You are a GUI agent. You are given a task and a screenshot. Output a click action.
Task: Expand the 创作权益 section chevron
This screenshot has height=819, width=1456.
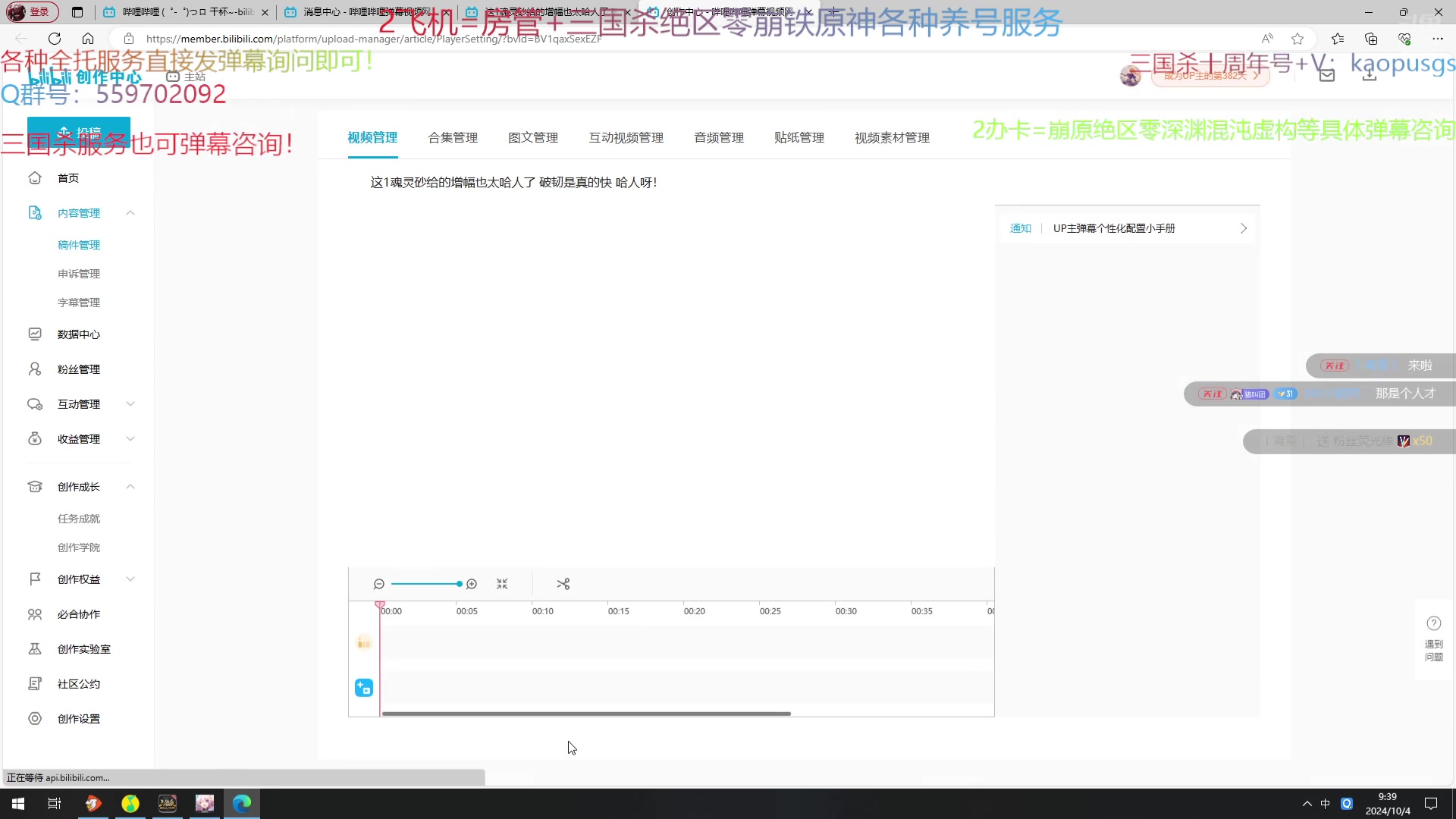130,579
